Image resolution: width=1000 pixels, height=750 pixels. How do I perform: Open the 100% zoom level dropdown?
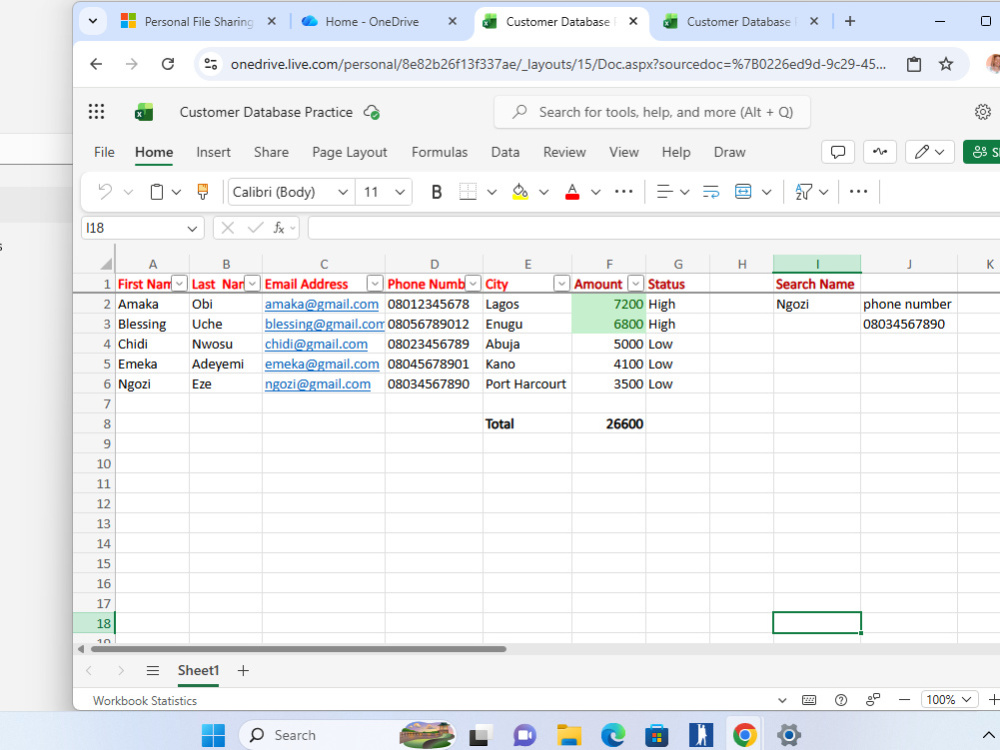coord(949,700)
